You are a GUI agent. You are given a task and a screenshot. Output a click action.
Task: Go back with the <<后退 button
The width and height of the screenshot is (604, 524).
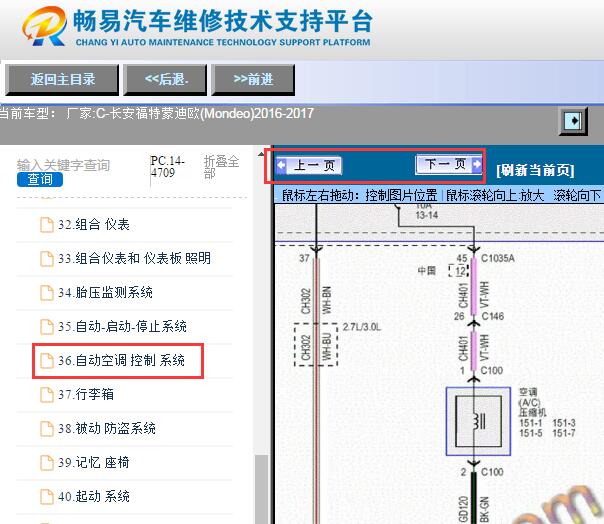(x=166, y=79)
